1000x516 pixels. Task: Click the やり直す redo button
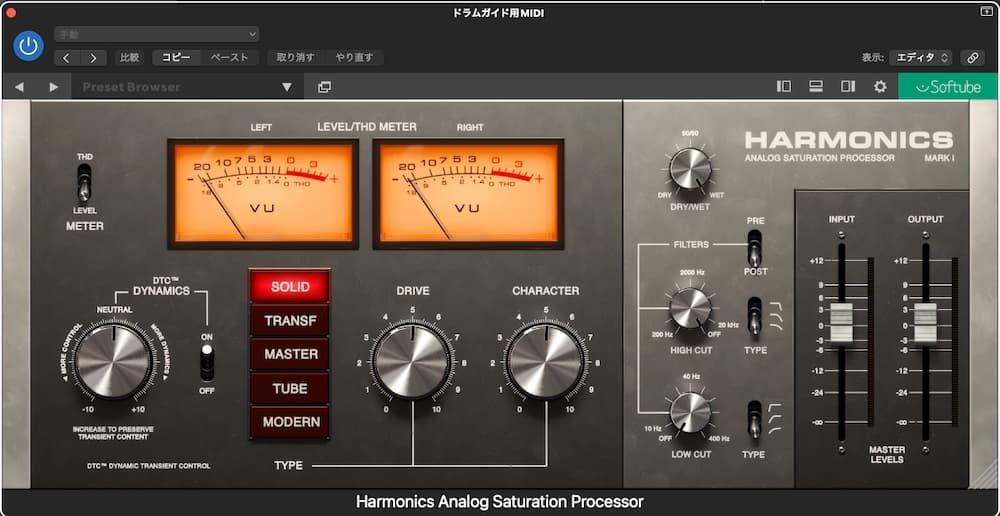(x=354, y=57)
